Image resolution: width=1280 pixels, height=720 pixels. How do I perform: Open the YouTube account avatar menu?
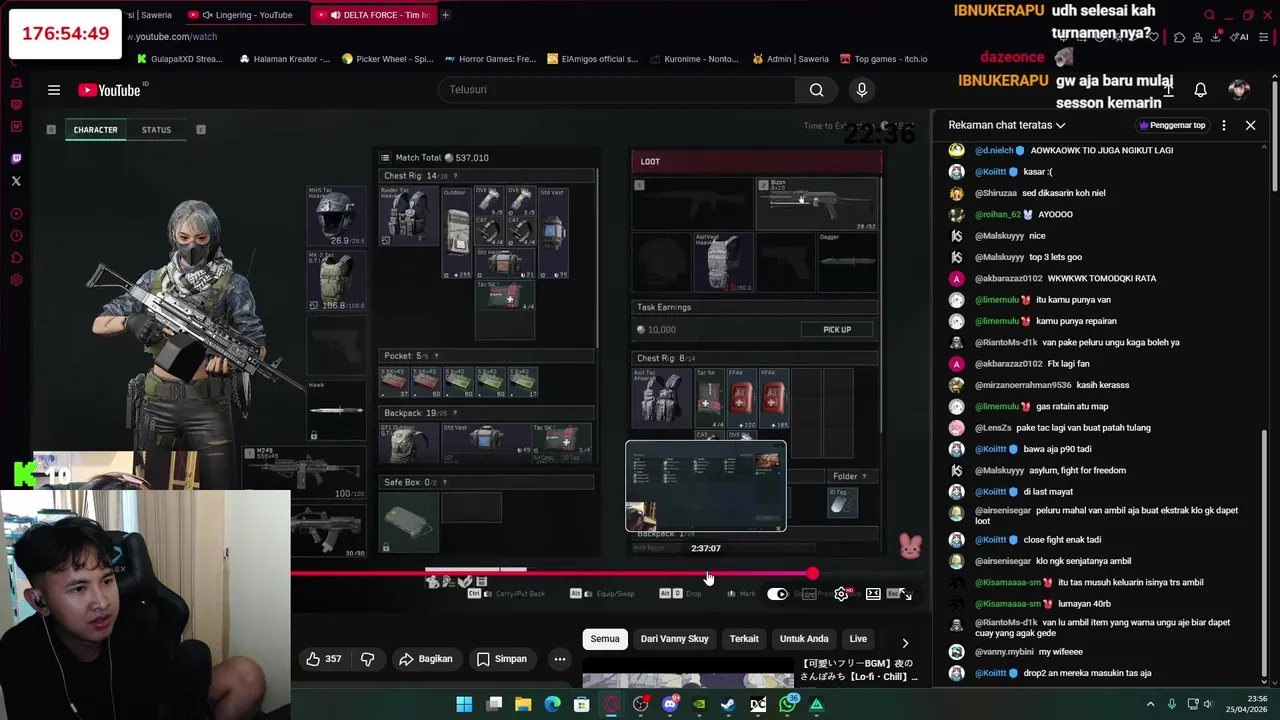point(1239,90)
